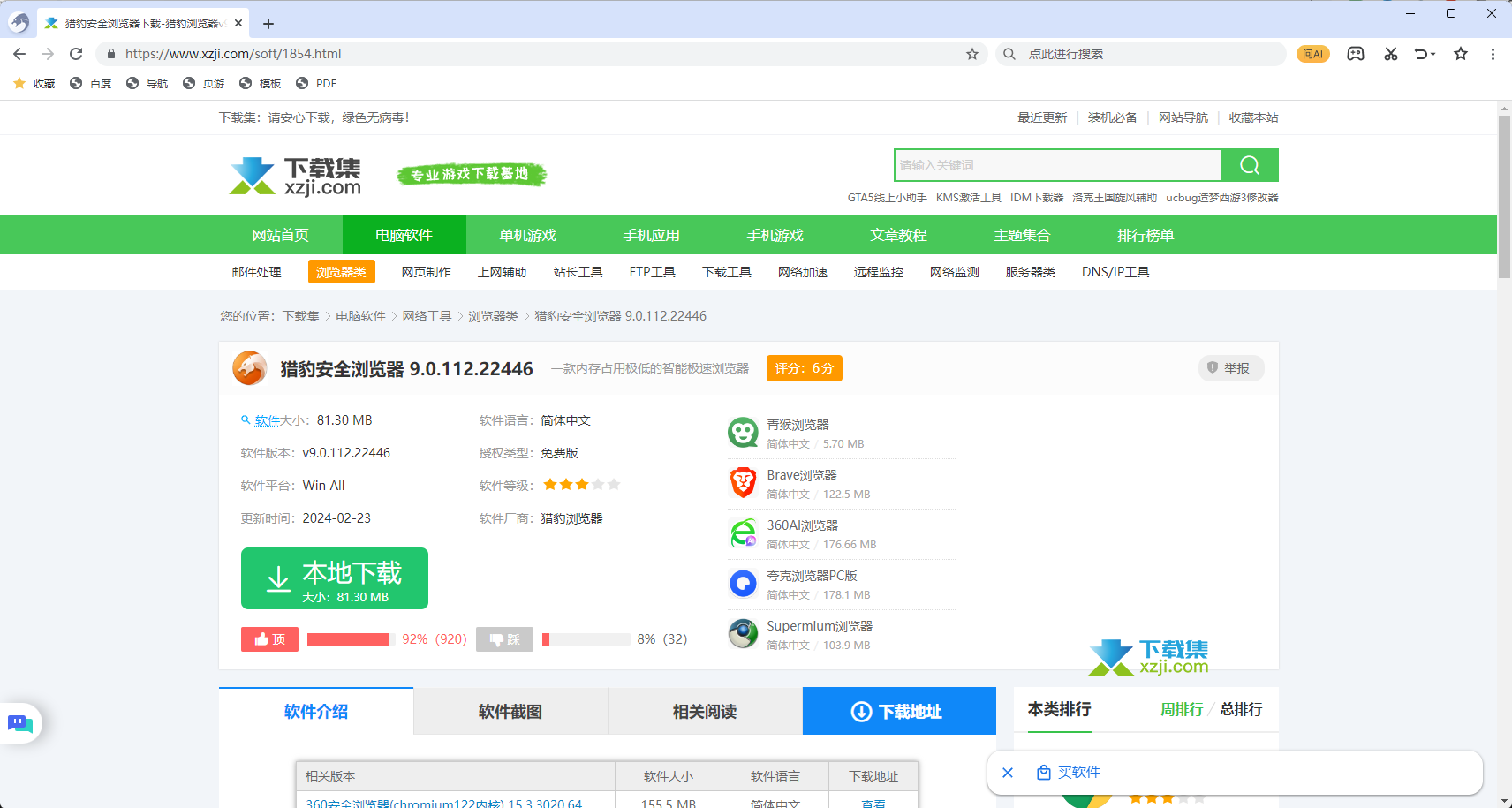
Task: Open the Brave浏览器 lion icon
Action: point(744,484)
